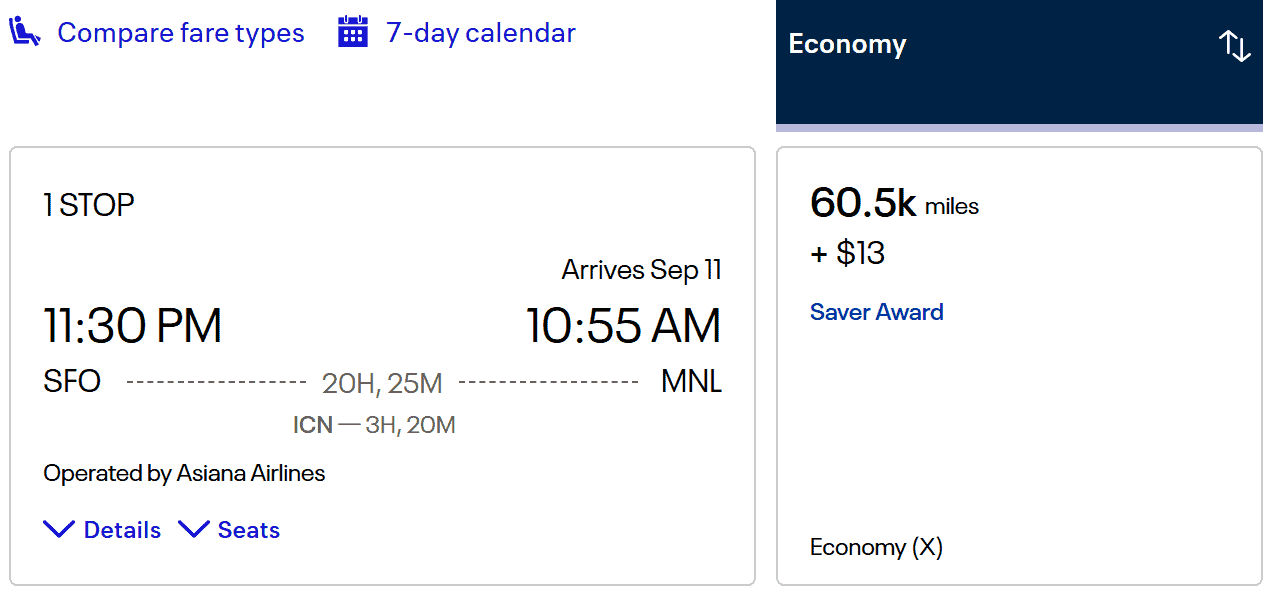This screenshot has width=1269, height=592.
Task: Collapse the Details disclosure arrow
Action: click(59, 528)
